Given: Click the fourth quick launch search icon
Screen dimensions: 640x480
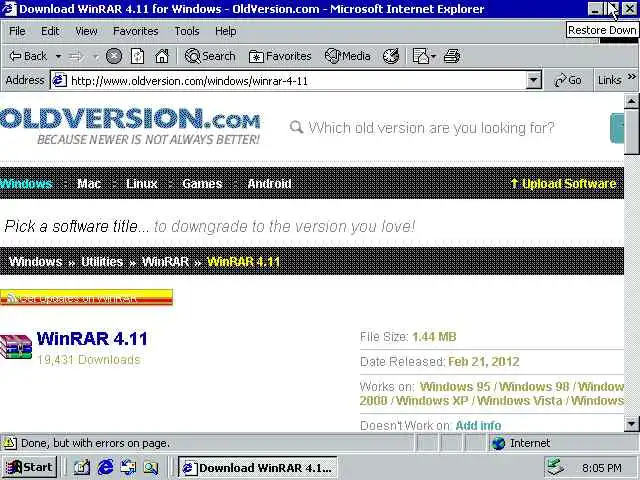Looking at the screenshot, I should 151,467.
